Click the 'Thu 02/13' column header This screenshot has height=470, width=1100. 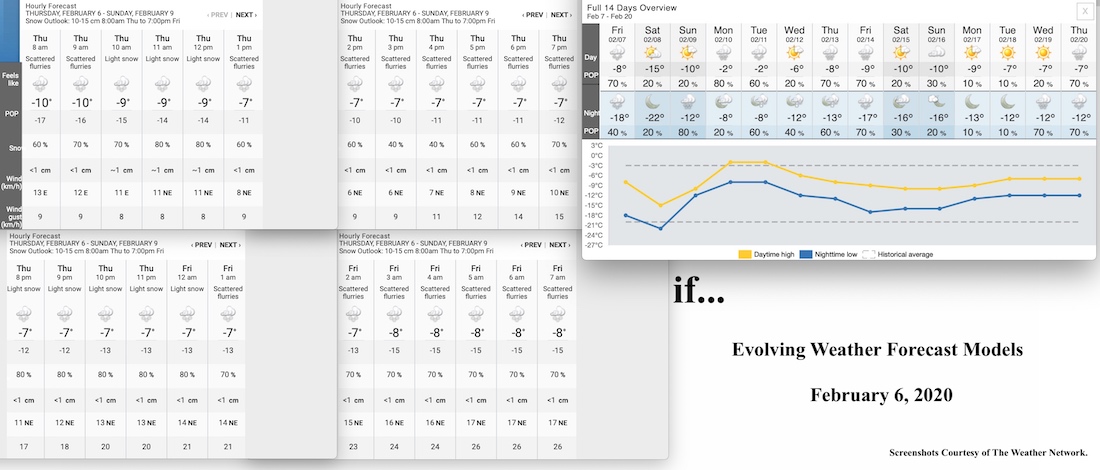tap(830, 34)
